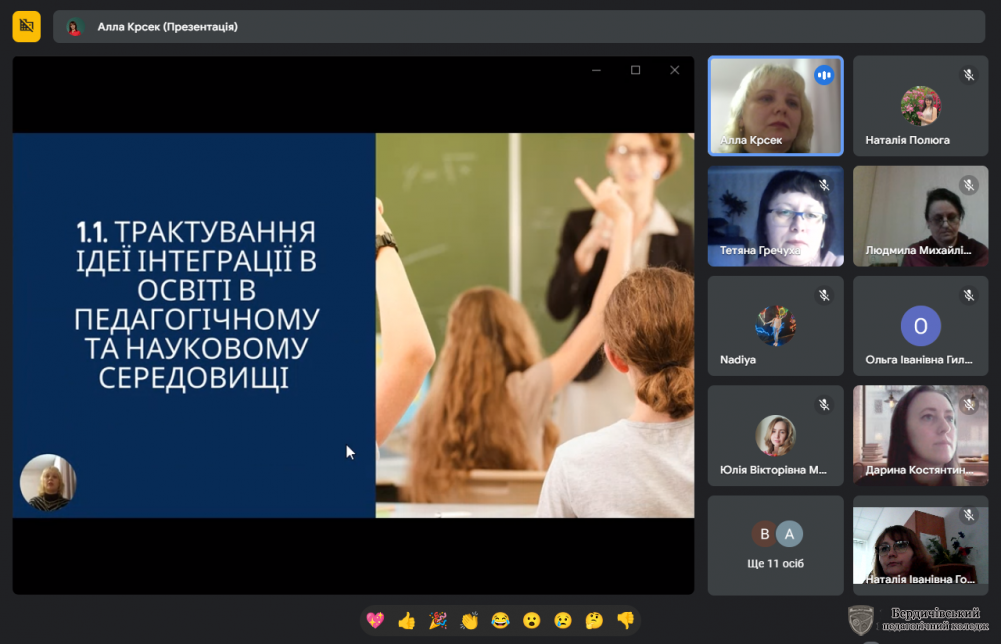Select Алла Крсек's video tile
Screen dimensions: 1001x644
coord(776,105)
